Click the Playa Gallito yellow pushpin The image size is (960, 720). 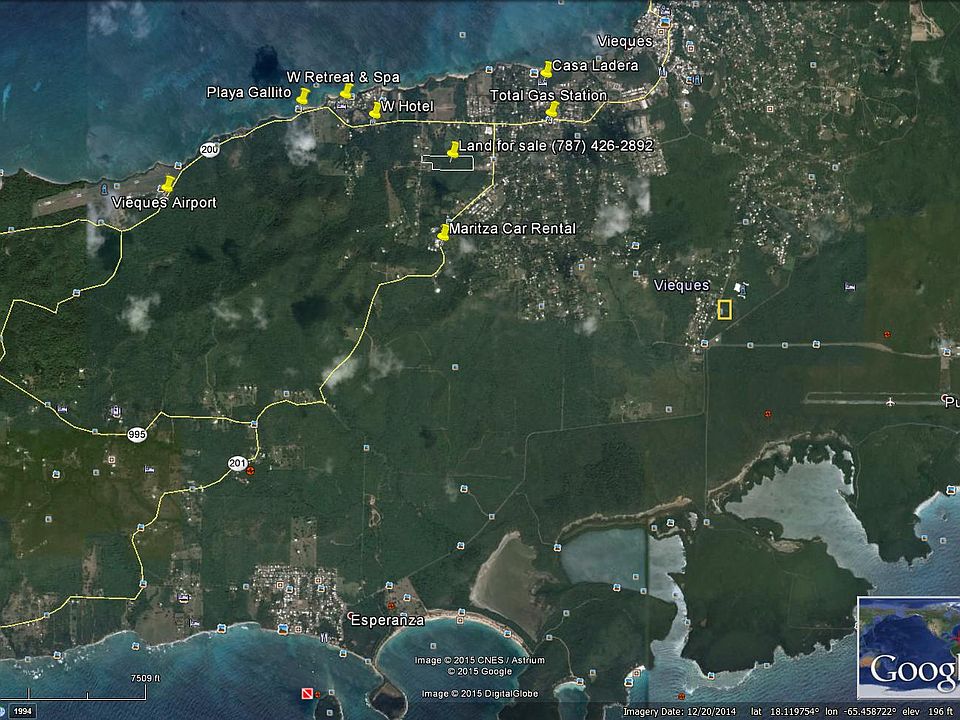(302, 96)
